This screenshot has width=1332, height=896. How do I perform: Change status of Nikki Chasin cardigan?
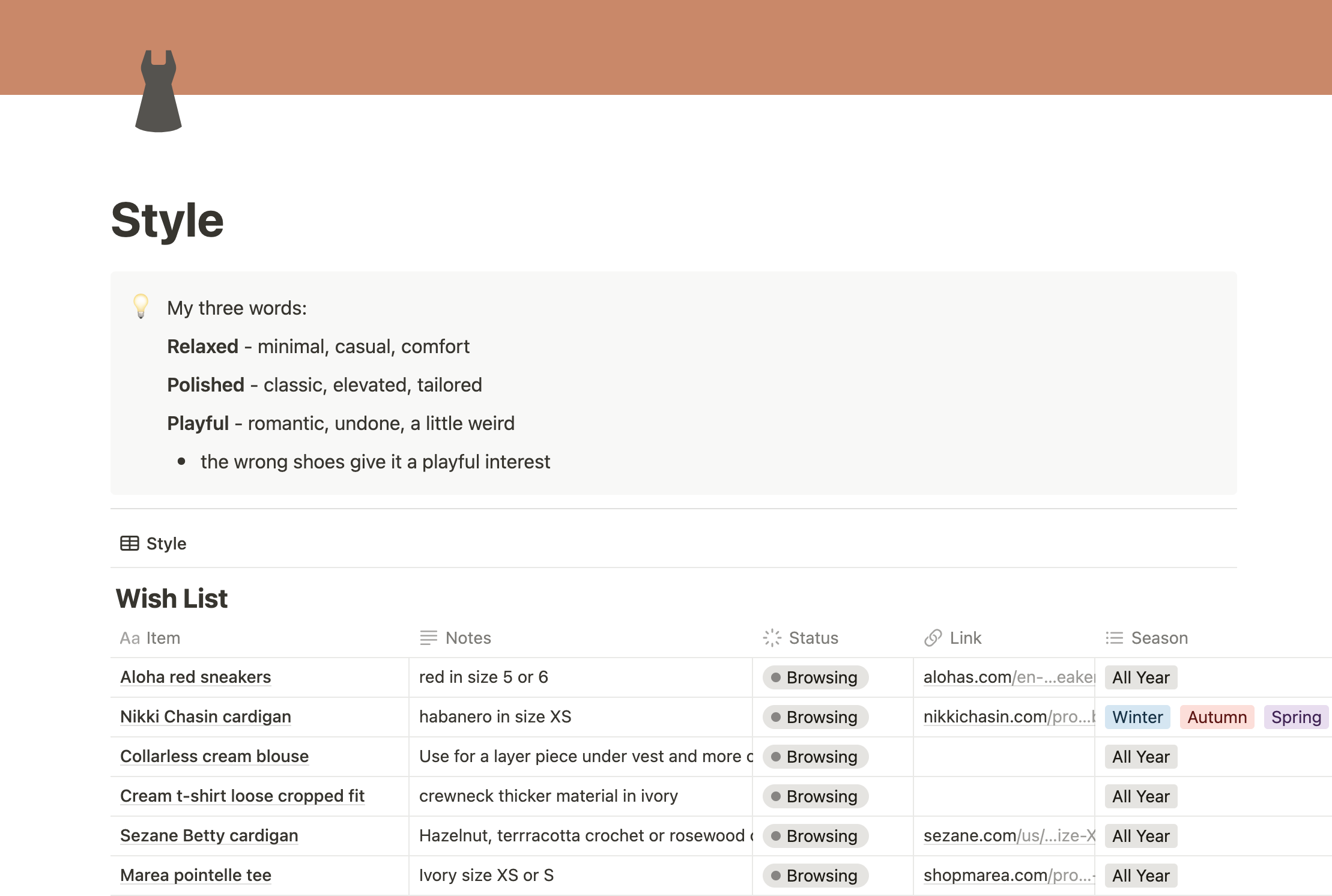tap(815, 717)
